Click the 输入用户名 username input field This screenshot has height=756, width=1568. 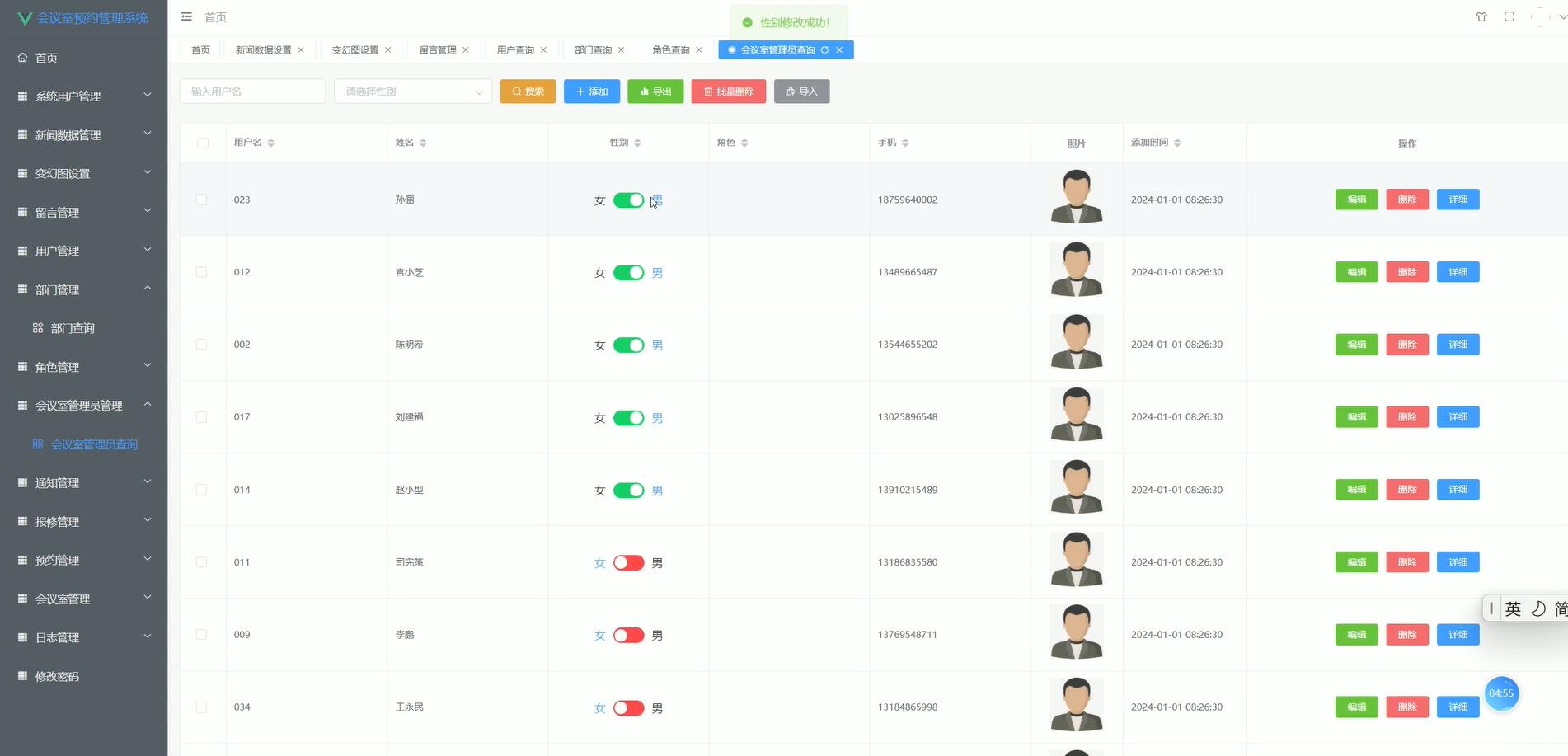point(252,92)
